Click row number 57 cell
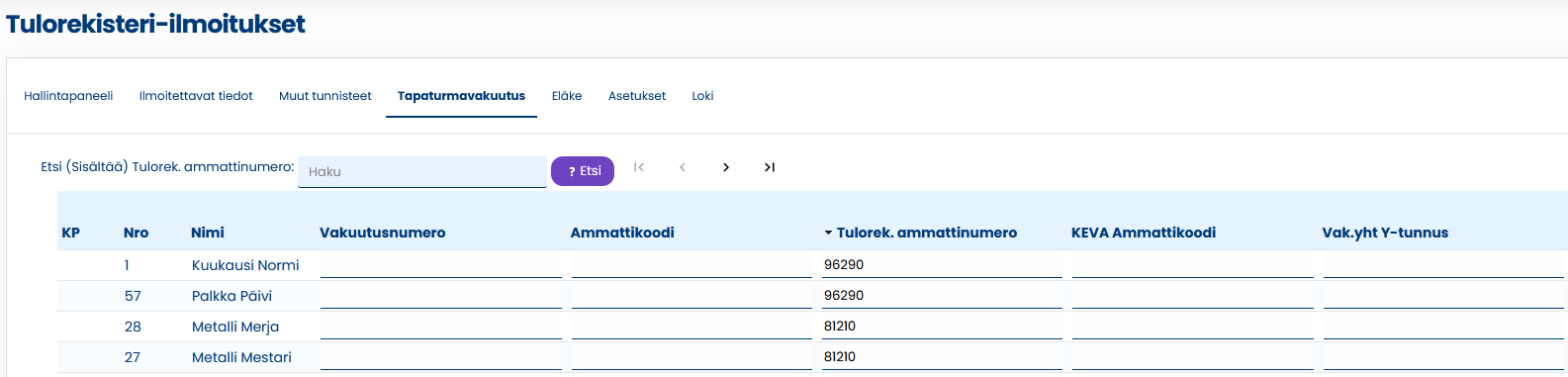The height and width of the screenshot is (377, 1568). point(133,296)
